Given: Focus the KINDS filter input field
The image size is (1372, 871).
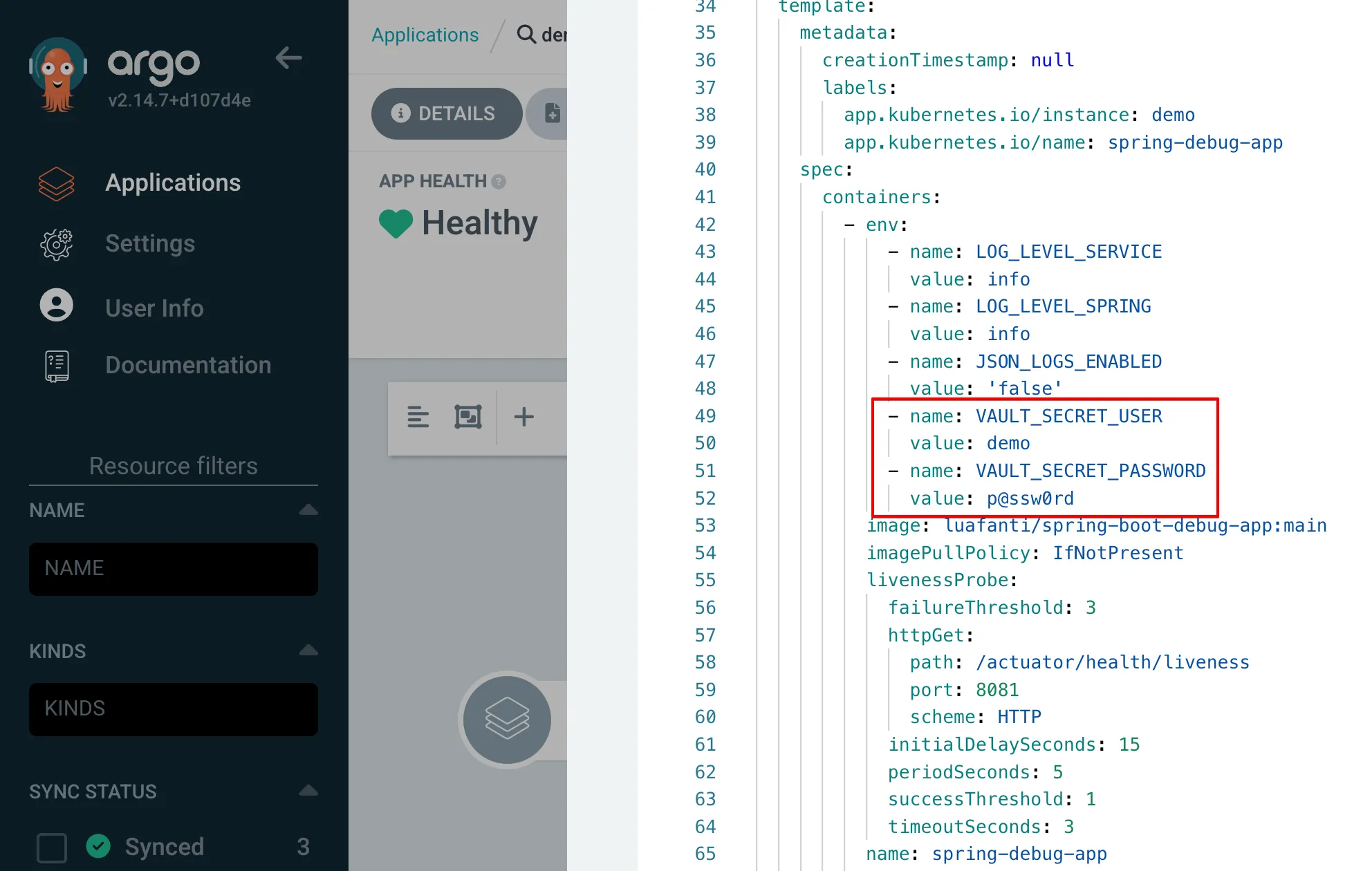Looking at the screenshot, I should [x=174, y=709].
